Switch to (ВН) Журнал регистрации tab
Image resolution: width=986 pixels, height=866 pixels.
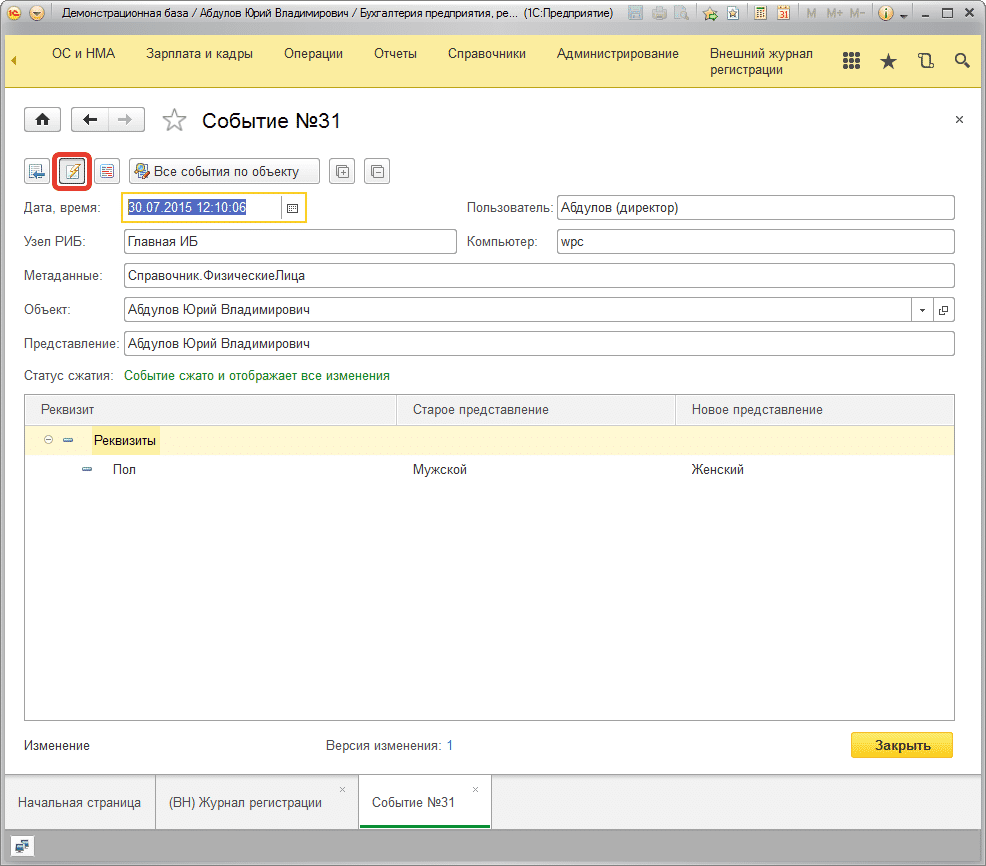coord(245,802)
